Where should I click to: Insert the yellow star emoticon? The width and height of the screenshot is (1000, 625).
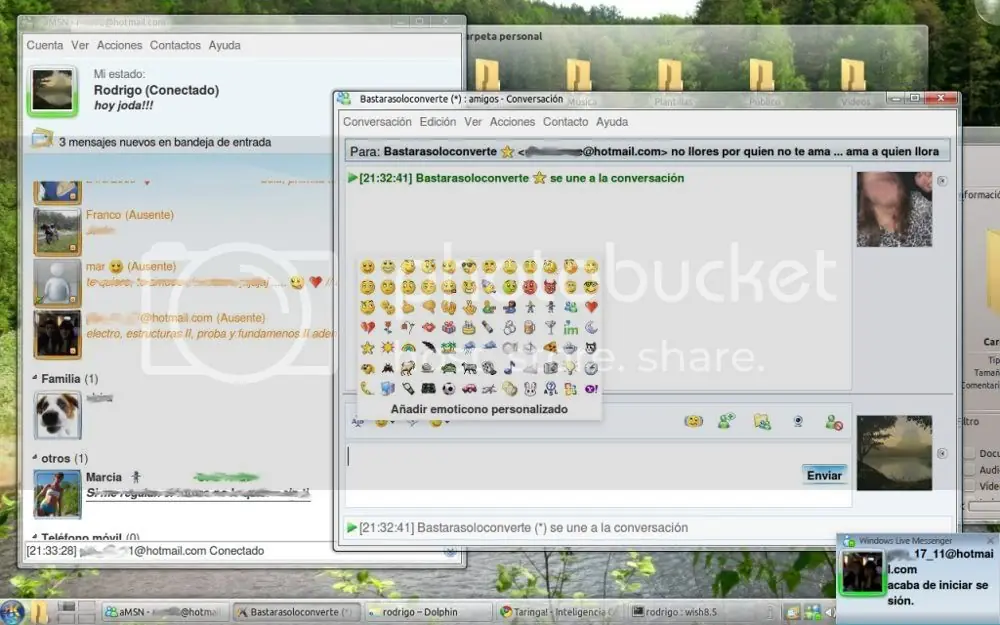pos(367,348)
